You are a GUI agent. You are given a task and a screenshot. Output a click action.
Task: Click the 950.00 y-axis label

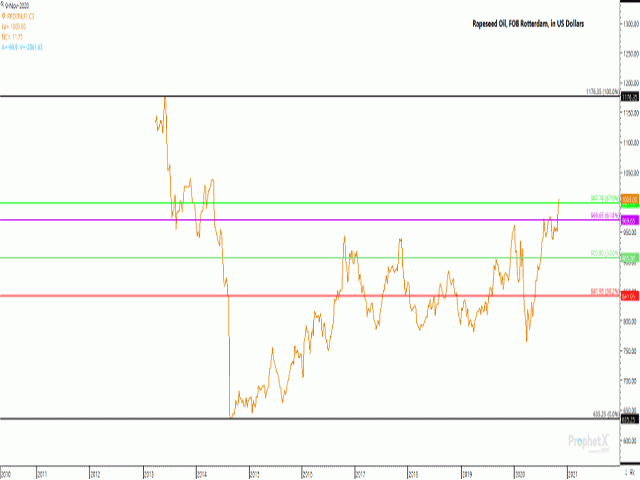point(631,233)
